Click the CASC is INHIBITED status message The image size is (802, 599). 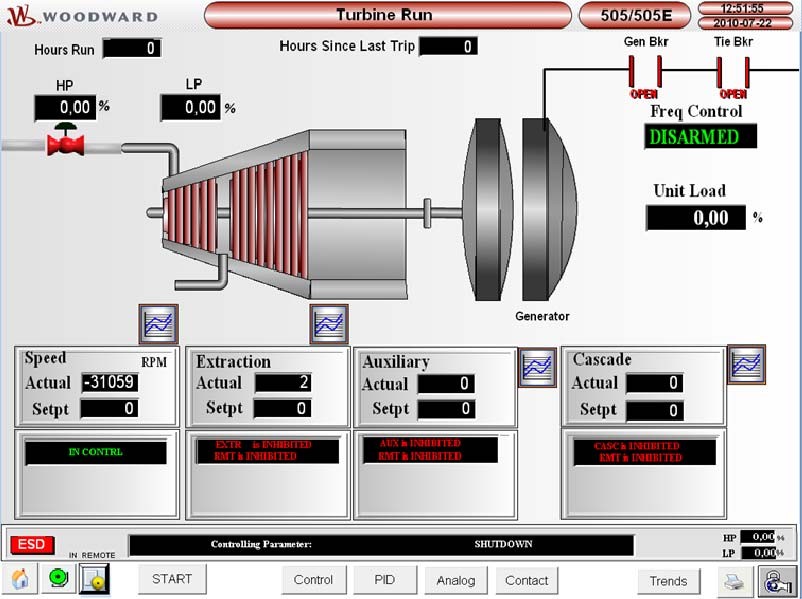click(636, 446)
